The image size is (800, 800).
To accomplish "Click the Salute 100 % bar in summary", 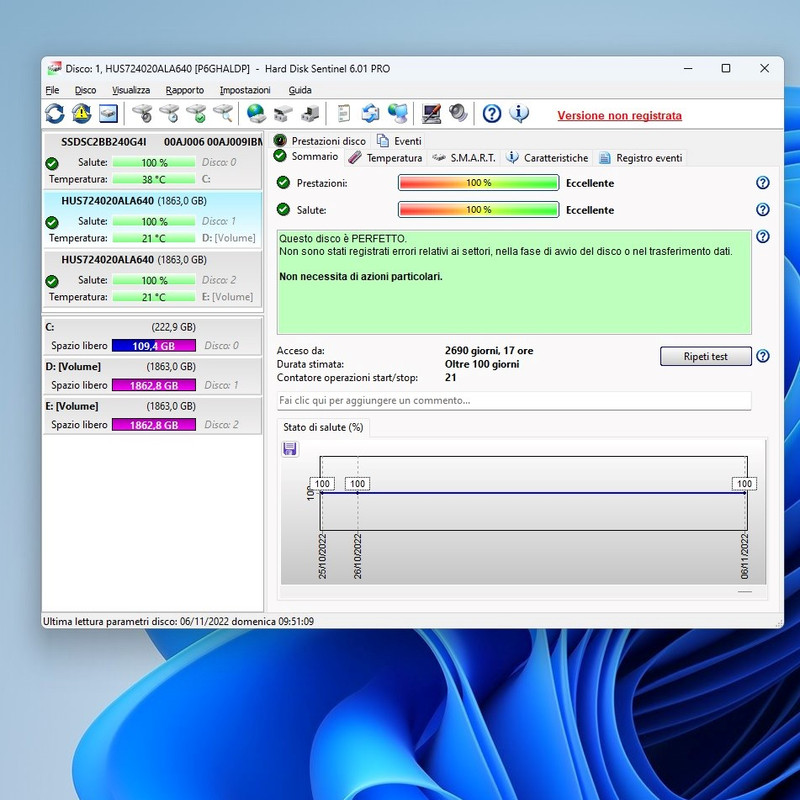I will point(478,210).
